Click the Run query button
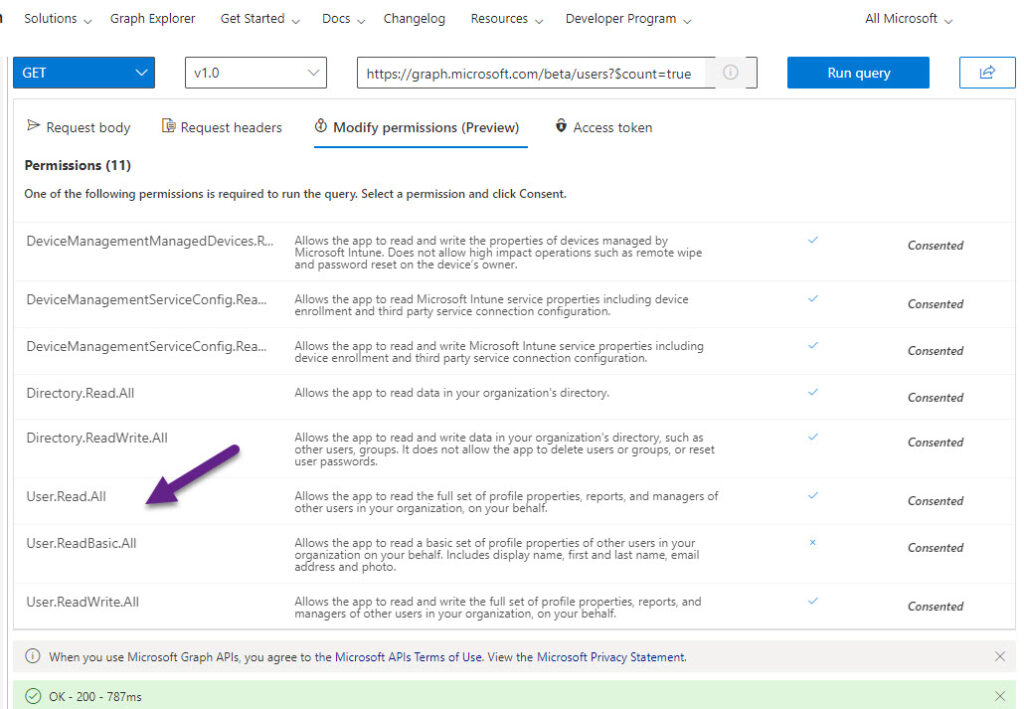This screenshot has height=709, width=1024. (858, 72)
